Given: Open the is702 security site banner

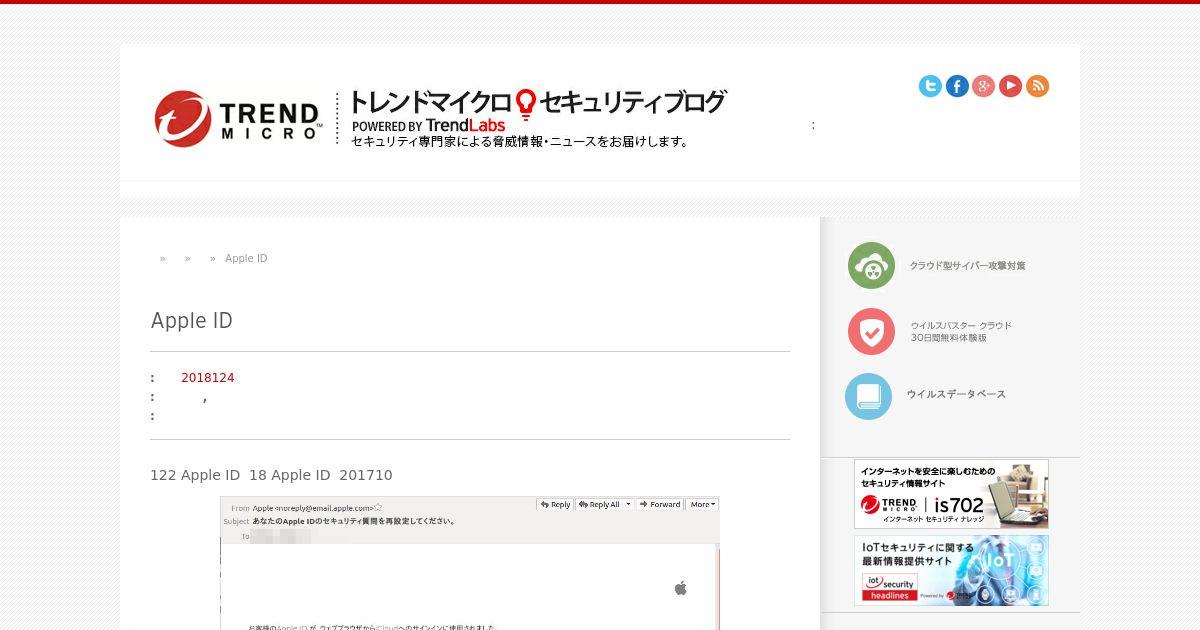Looking at the screenshot, I should [x=951, y=494].
